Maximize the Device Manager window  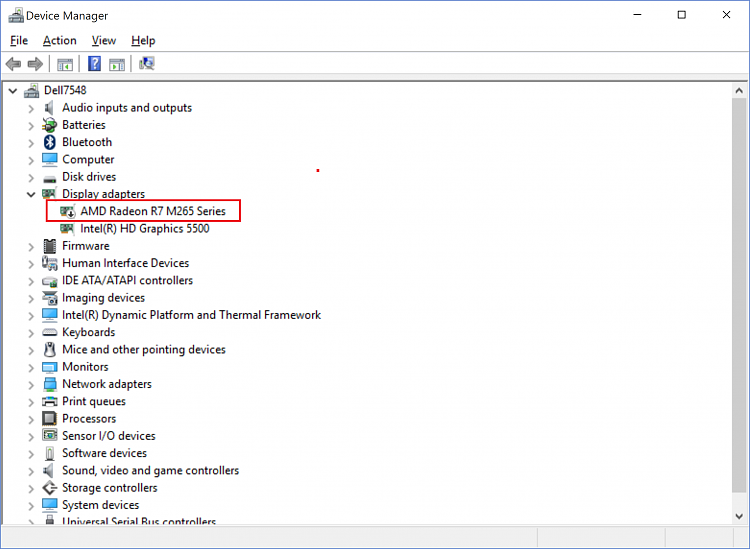(682, 15)
